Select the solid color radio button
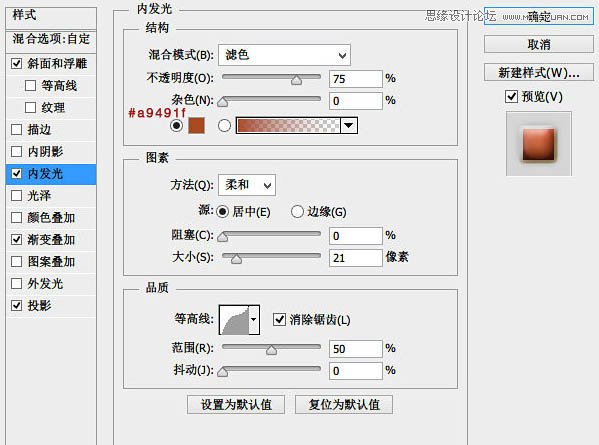This screenshot has height=445, width=599. [176, 125]
